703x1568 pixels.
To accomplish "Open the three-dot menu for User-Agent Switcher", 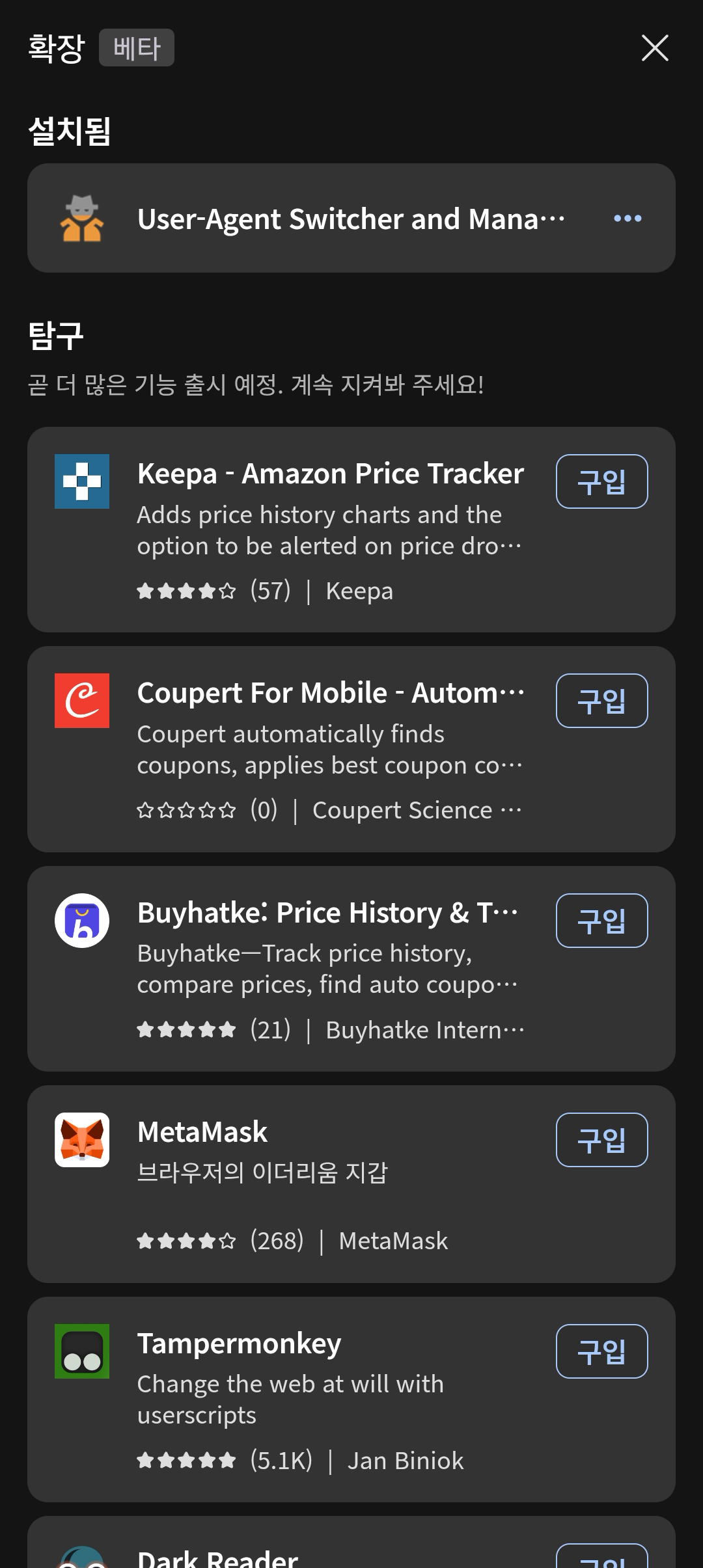I will (x=627, y=219).
